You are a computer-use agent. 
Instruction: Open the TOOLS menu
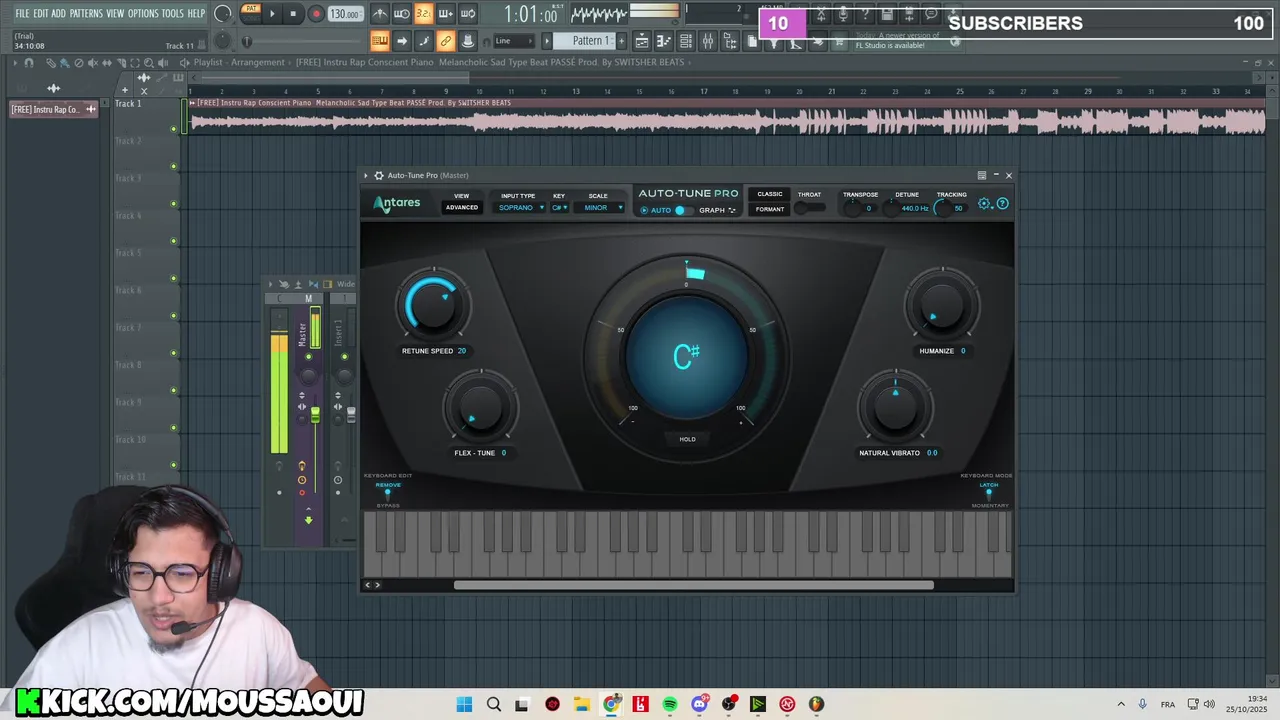click(173, 14)
